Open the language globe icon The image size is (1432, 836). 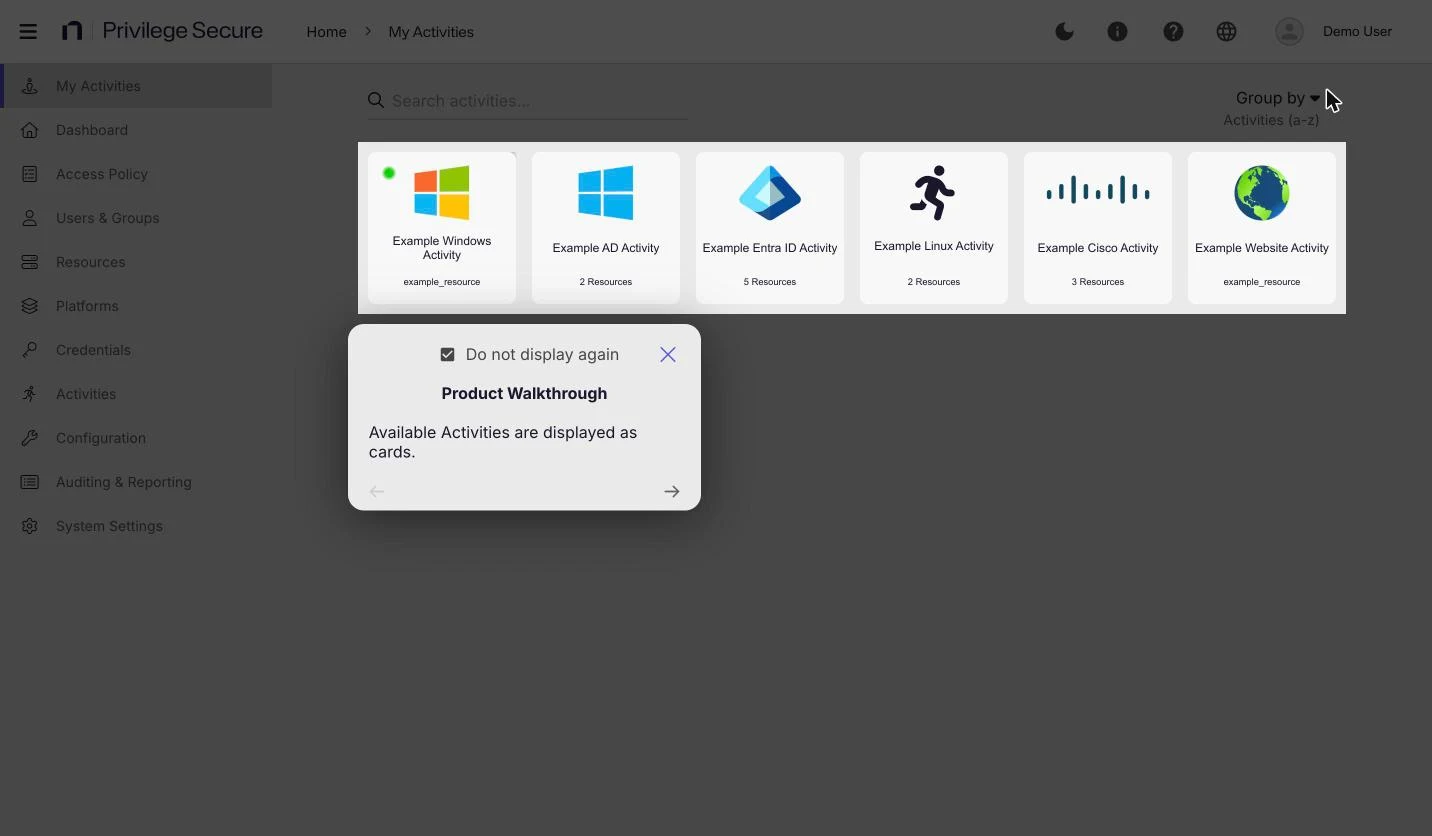tap(1227, 31)
